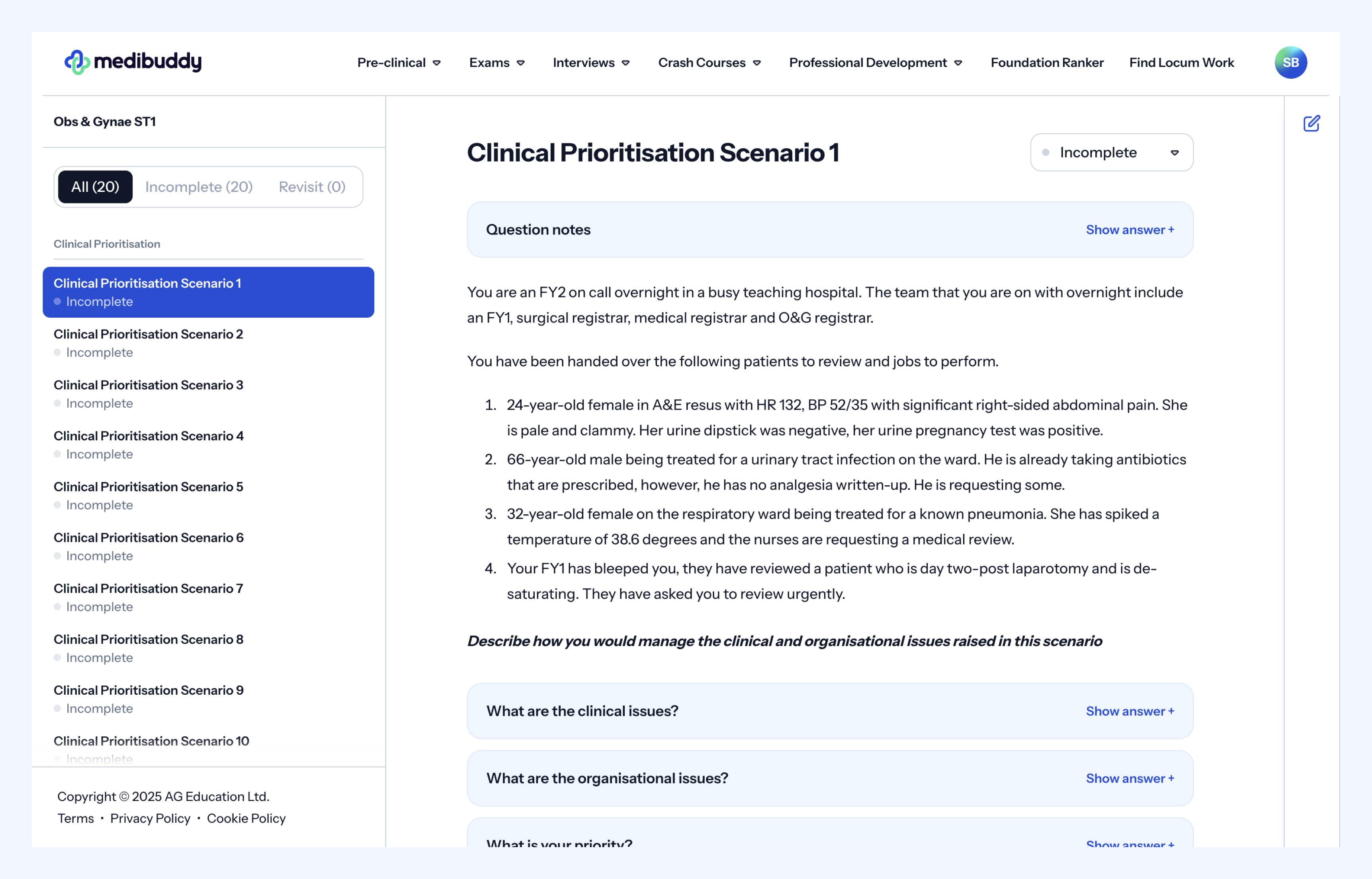Select Clinical Prioritisation Scenario 5
This screenshot has width=1372, height=879.
tap(149, 487)
